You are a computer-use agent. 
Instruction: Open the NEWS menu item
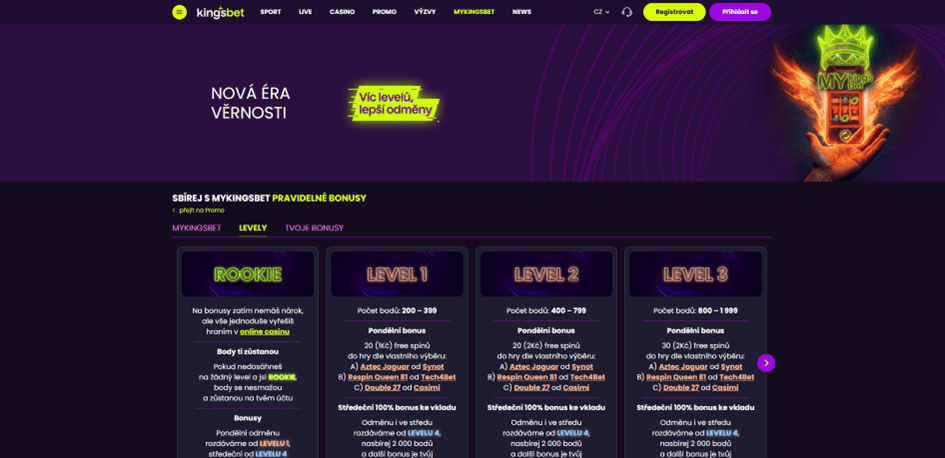[522, 12]
